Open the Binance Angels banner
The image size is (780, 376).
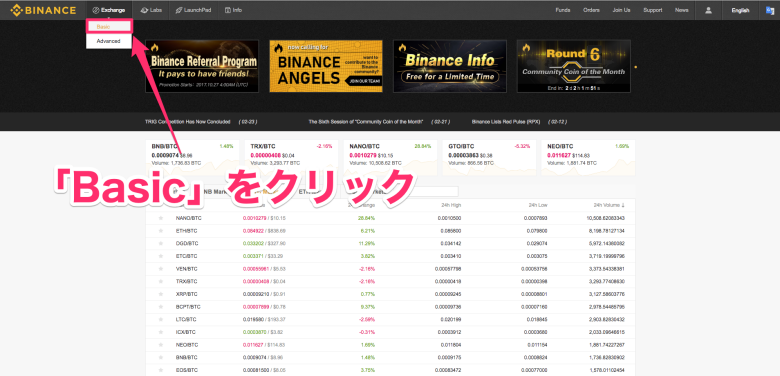pyautogui.click(x=326, y=66)
